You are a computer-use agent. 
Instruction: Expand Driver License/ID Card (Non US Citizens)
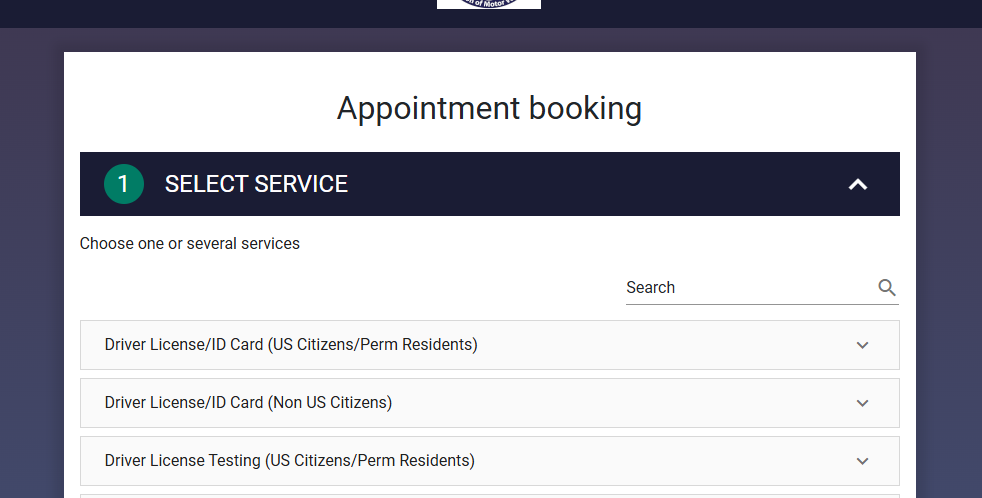(x=490, y=403)
